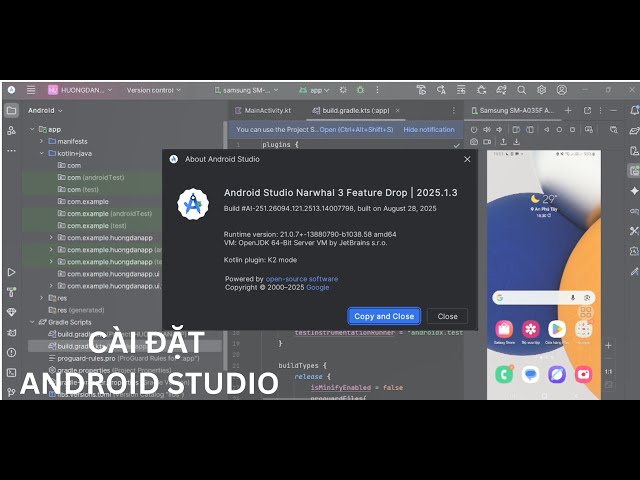Viewport: 640px width, 480px height.
Task: Dismiss About dialog with X button
Action: click(x=467, y=159)
